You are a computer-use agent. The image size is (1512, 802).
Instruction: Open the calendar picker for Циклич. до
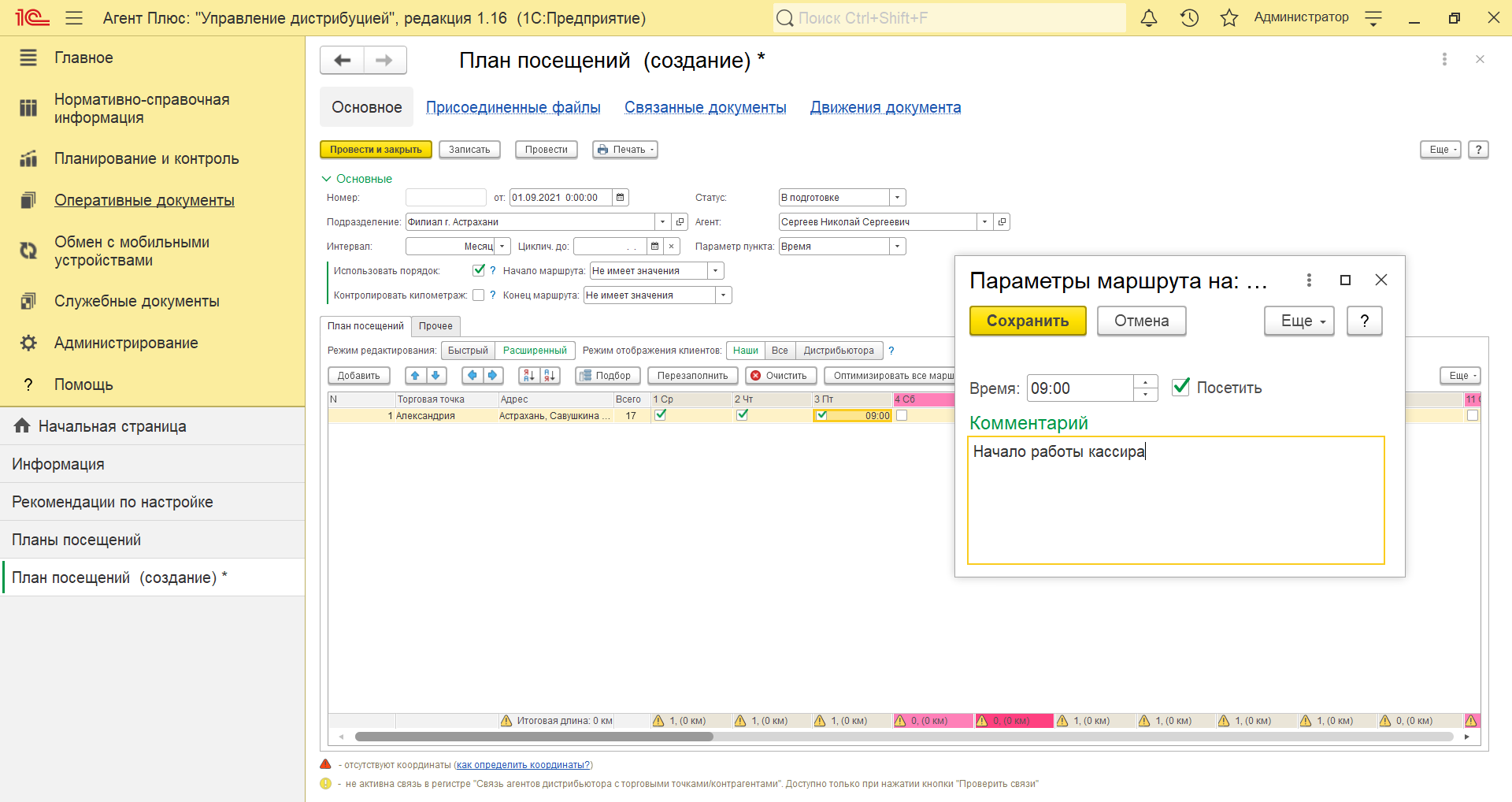point(654,247)
